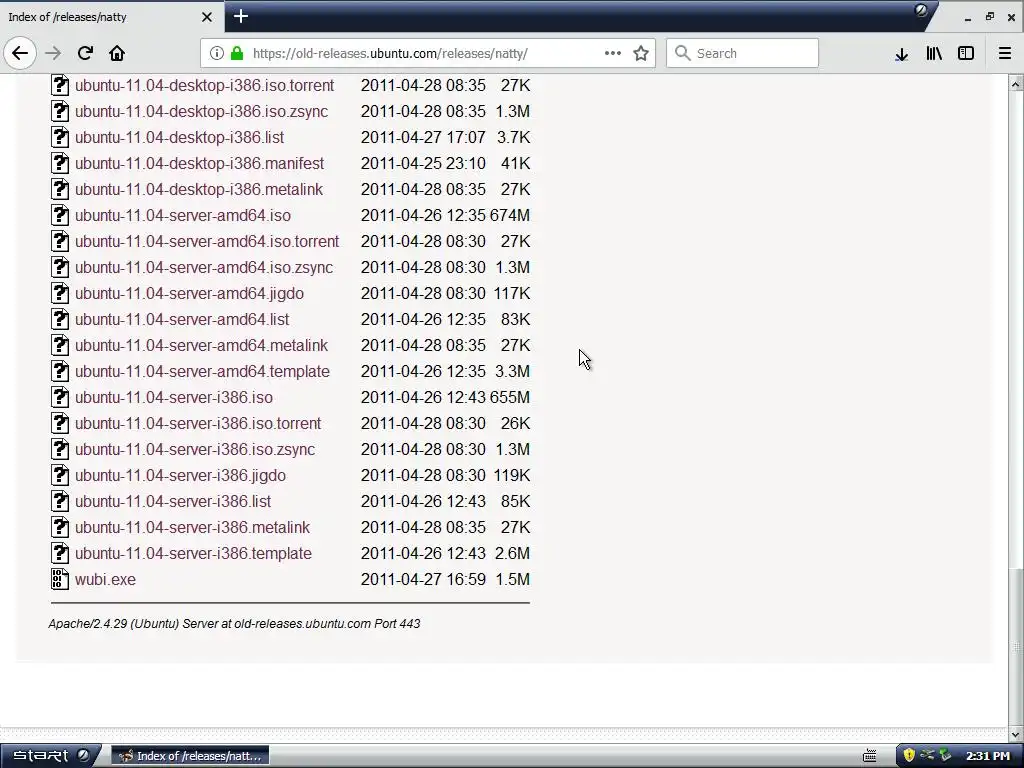Open ubuntu-11.04-server-amd64.metalink link

click(x=201, y=345)
